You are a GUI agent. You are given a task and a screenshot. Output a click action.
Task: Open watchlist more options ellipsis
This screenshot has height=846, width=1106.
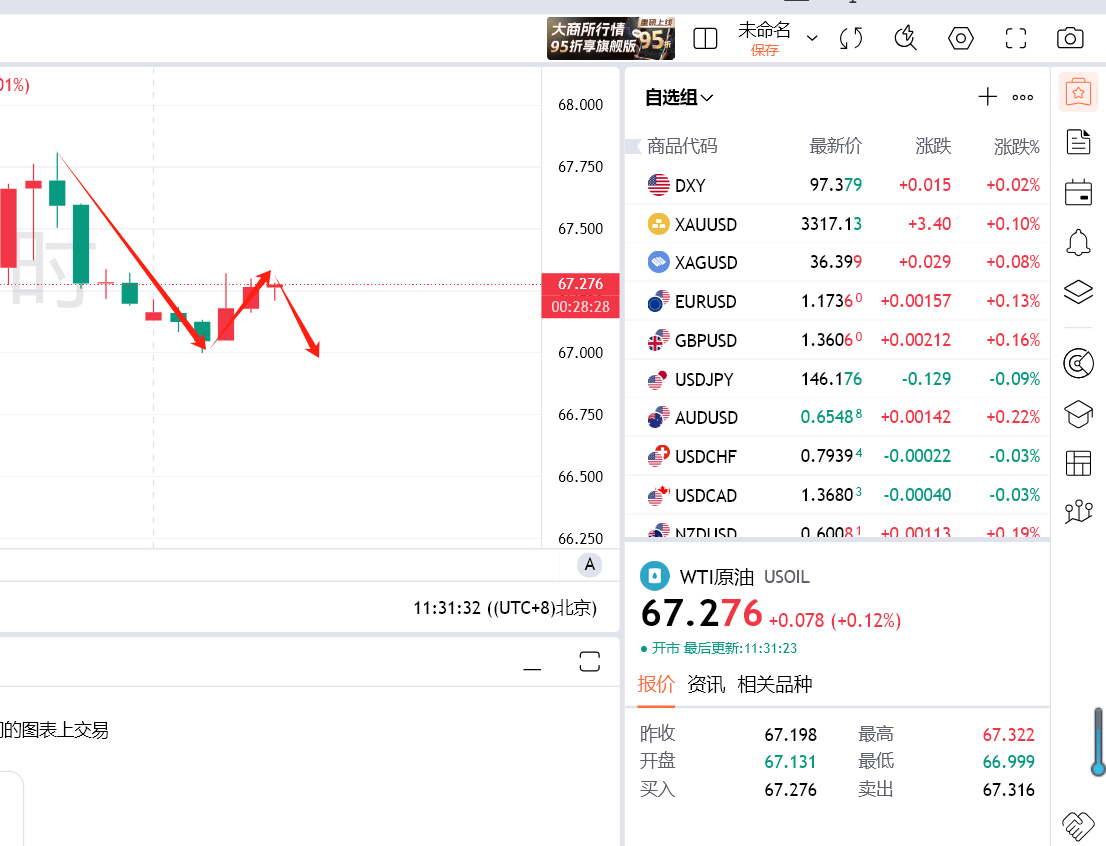click(1022, 97)
